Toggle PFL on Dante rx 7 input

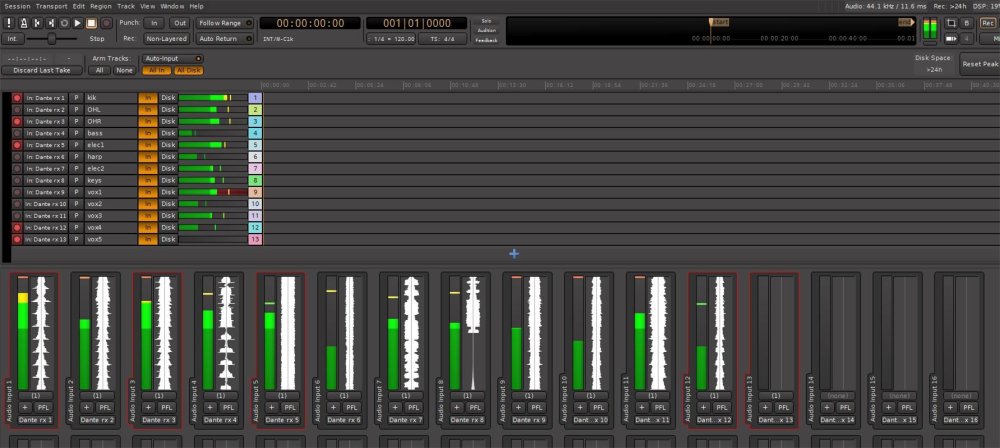pos(413,407)
